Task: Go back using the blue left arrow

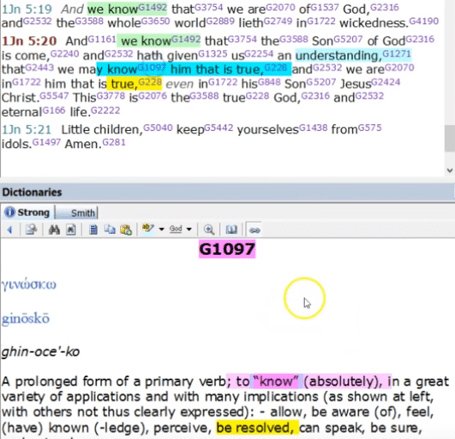Action: click(10, 230)
